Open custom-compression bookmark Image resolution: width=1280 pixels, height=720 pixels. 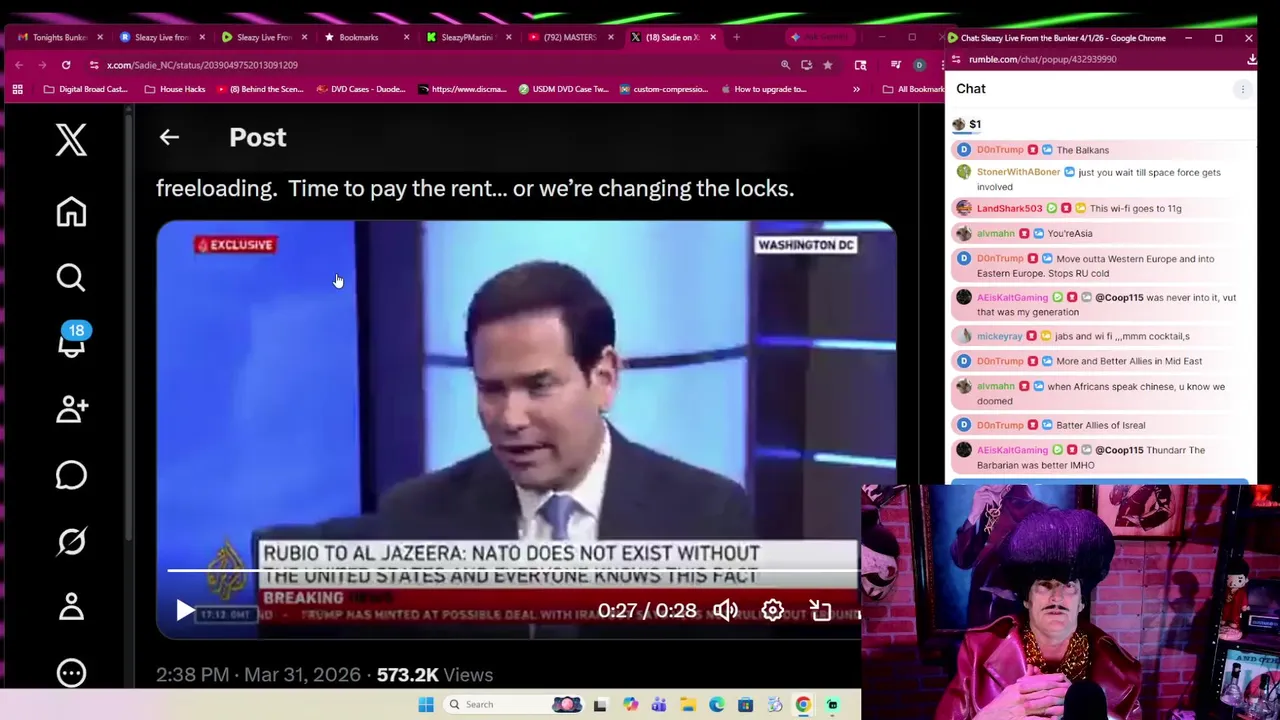coord(663,89)
